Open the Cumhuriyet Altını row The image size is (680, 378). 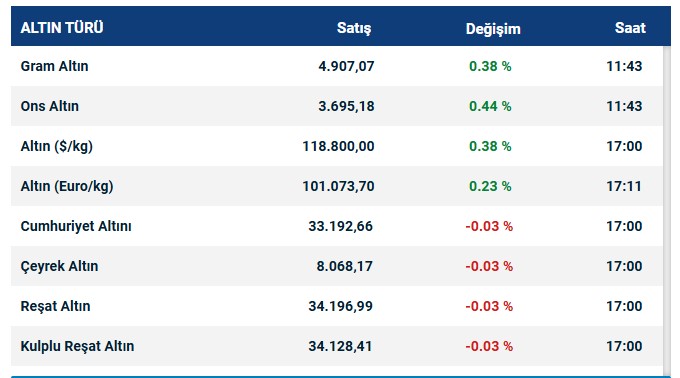click(x=337, y=226)
